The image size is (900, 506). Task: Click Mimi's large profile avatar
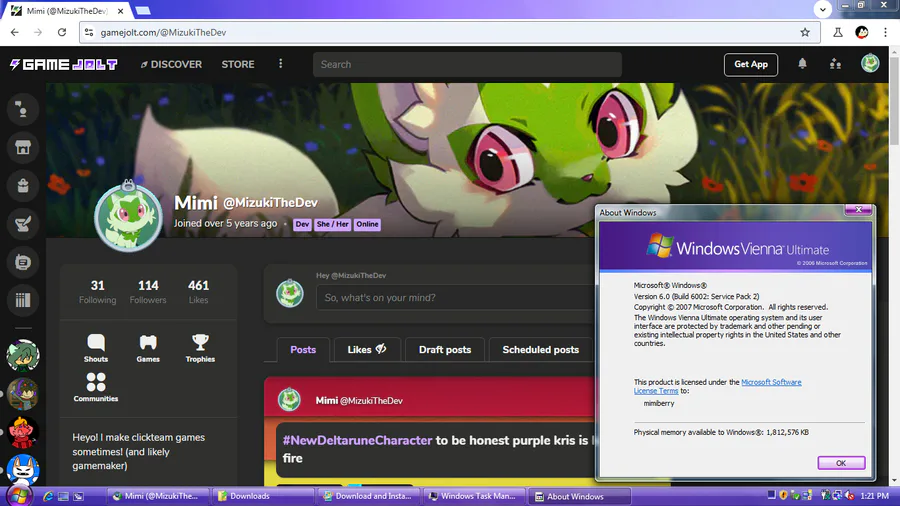129,218
